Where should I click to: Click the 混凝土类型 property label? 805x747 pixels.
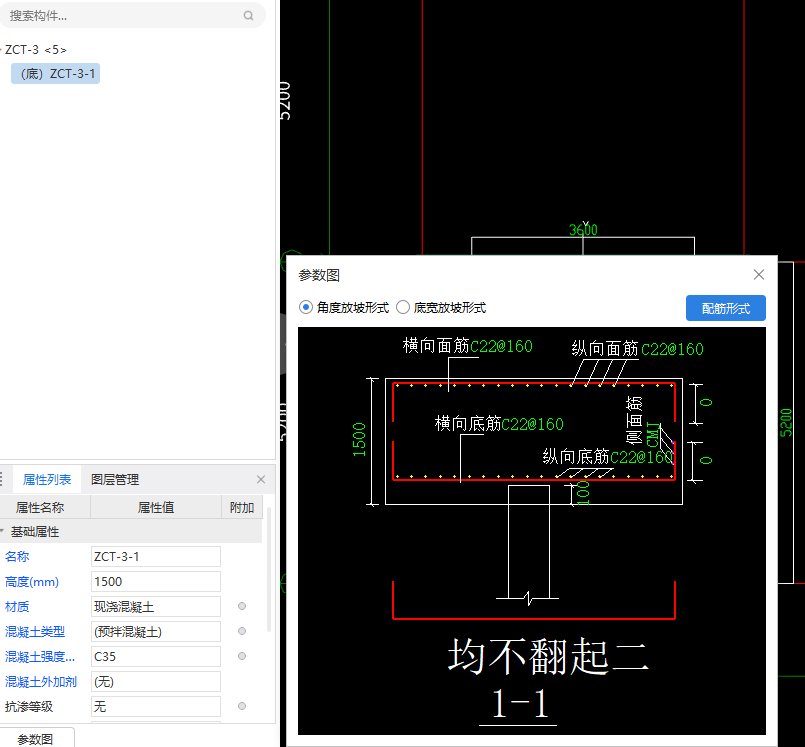point(35,631)
